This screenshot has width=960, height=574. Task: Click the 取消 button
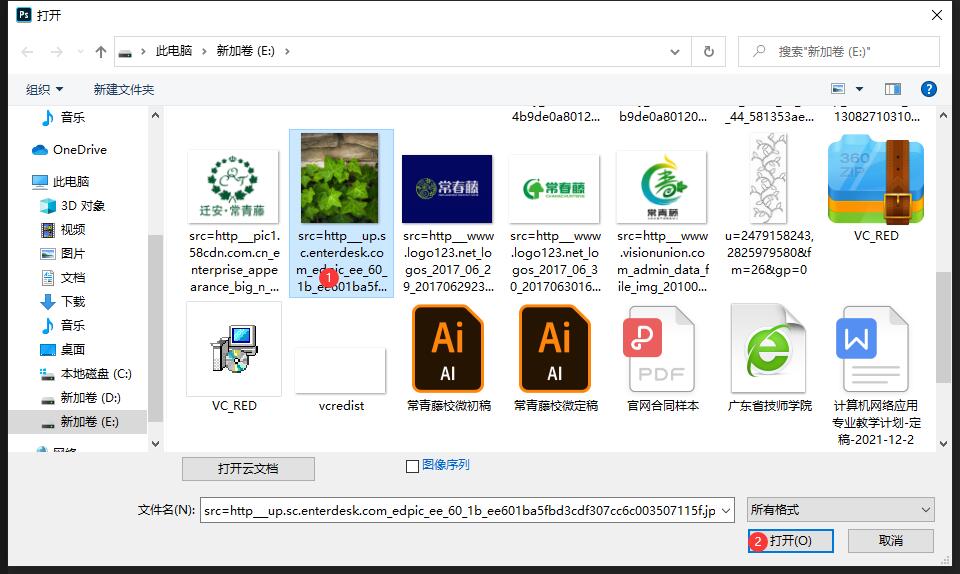click(891, 541)
